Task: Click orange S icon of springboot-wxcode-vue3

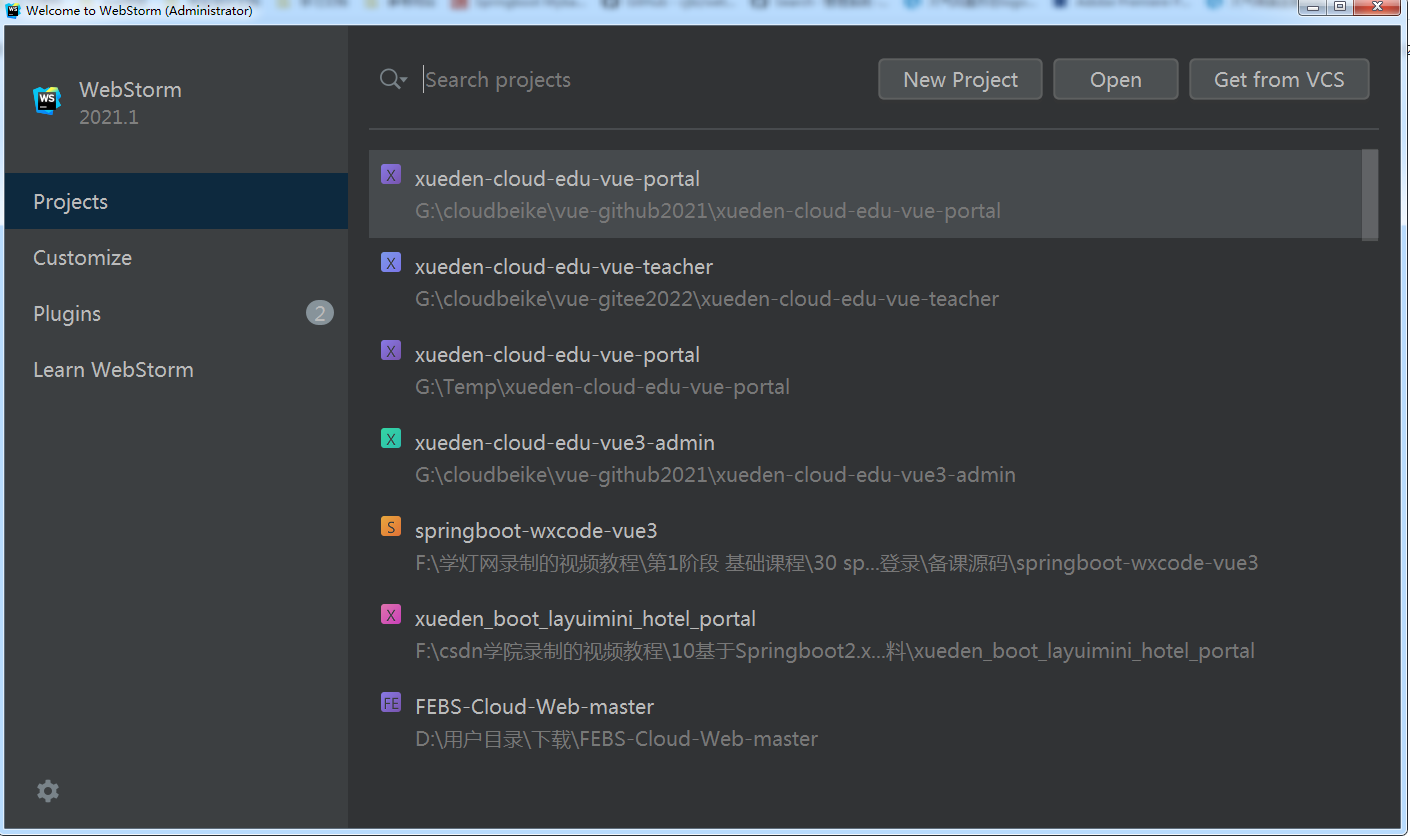Action: click(x=391, y=527)
